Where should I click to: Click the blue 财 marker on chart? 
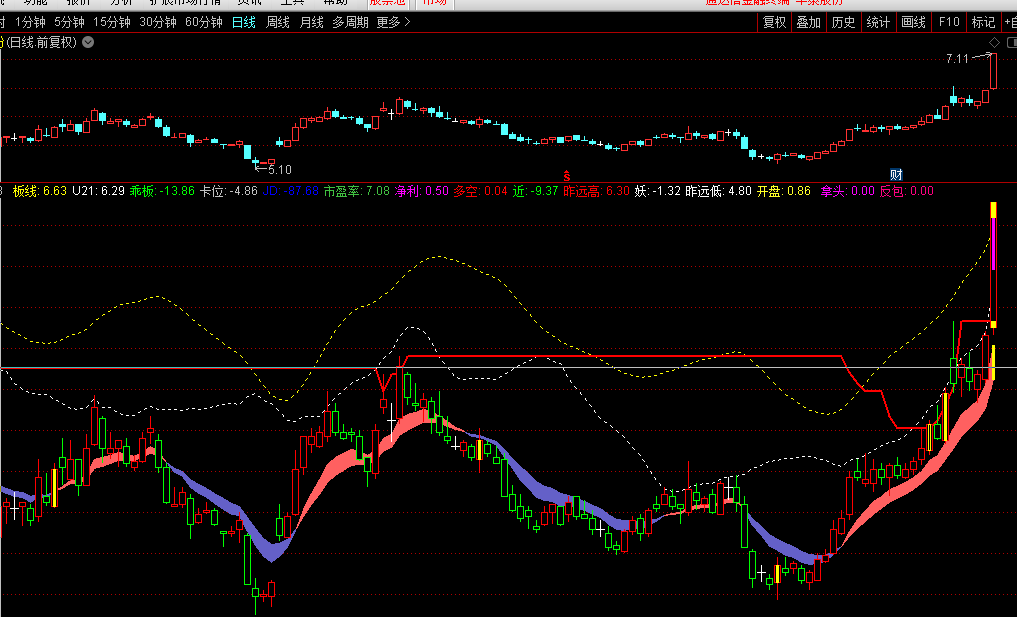pyautogui.click(x=896, y=174)
